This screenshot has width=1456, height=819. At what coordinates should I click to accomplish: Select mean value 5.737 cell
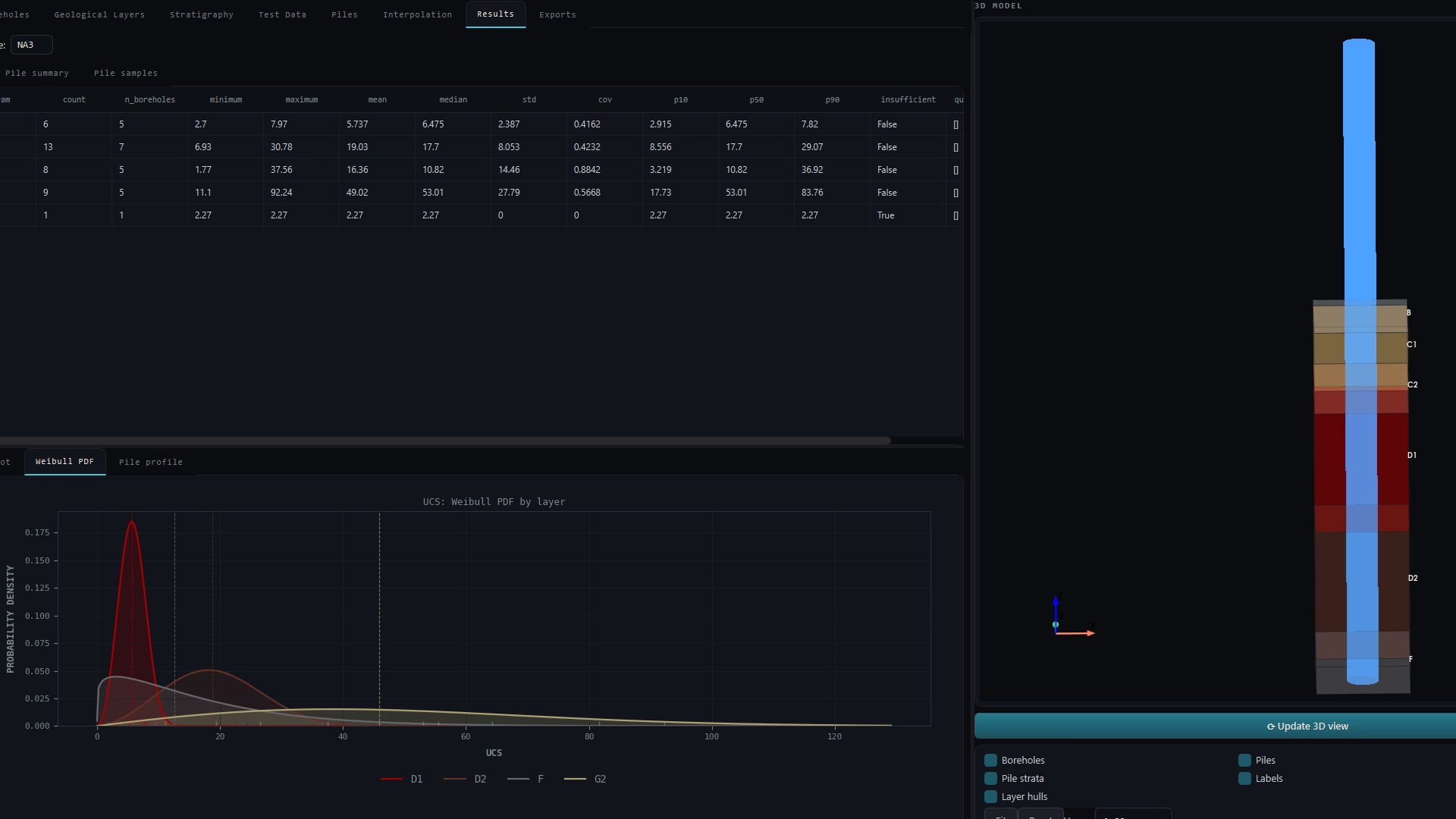click(x=378, y=124)
